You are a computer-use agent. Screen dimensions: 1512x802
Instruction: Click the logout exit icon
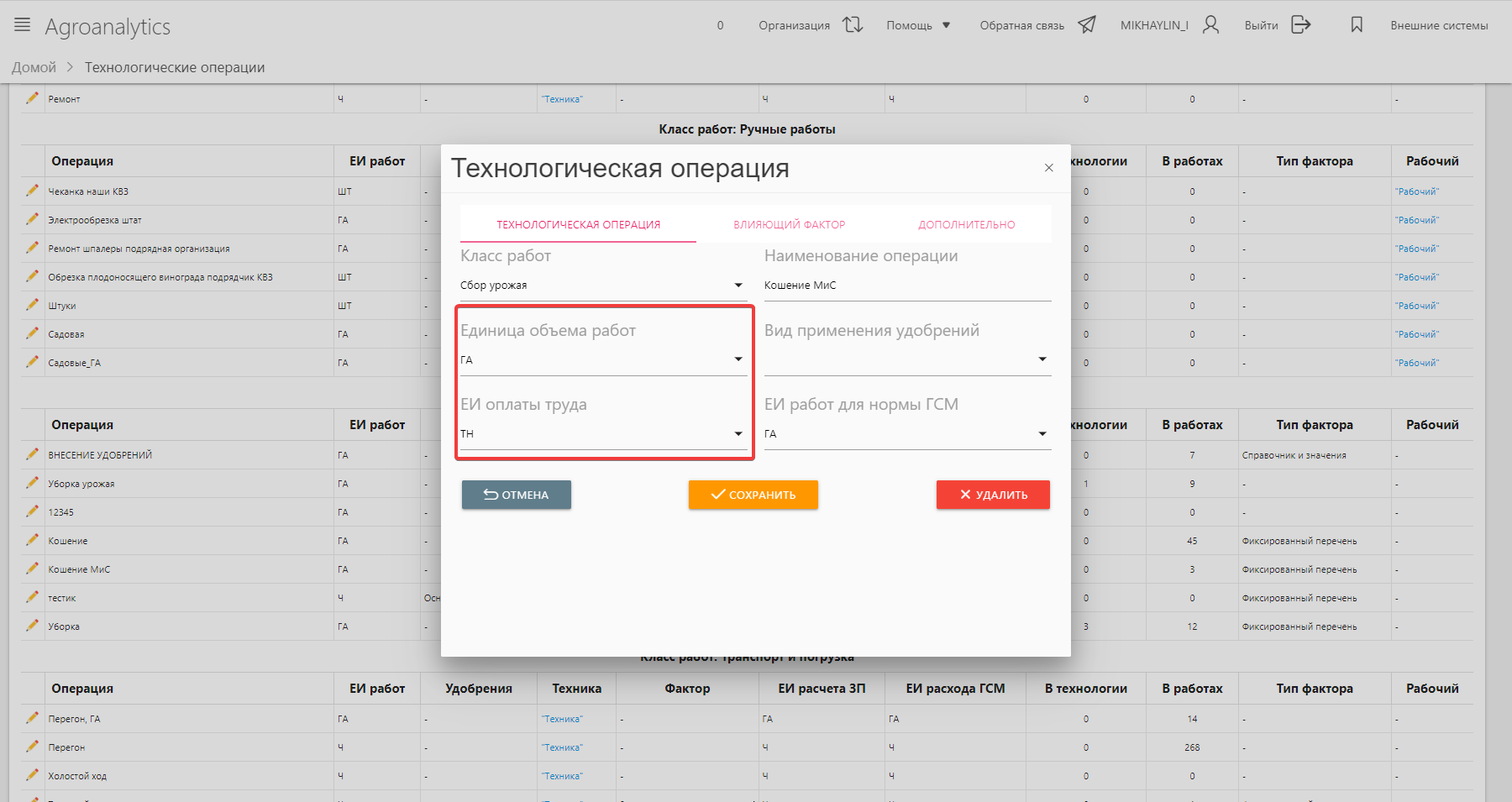coord(1300,25)
